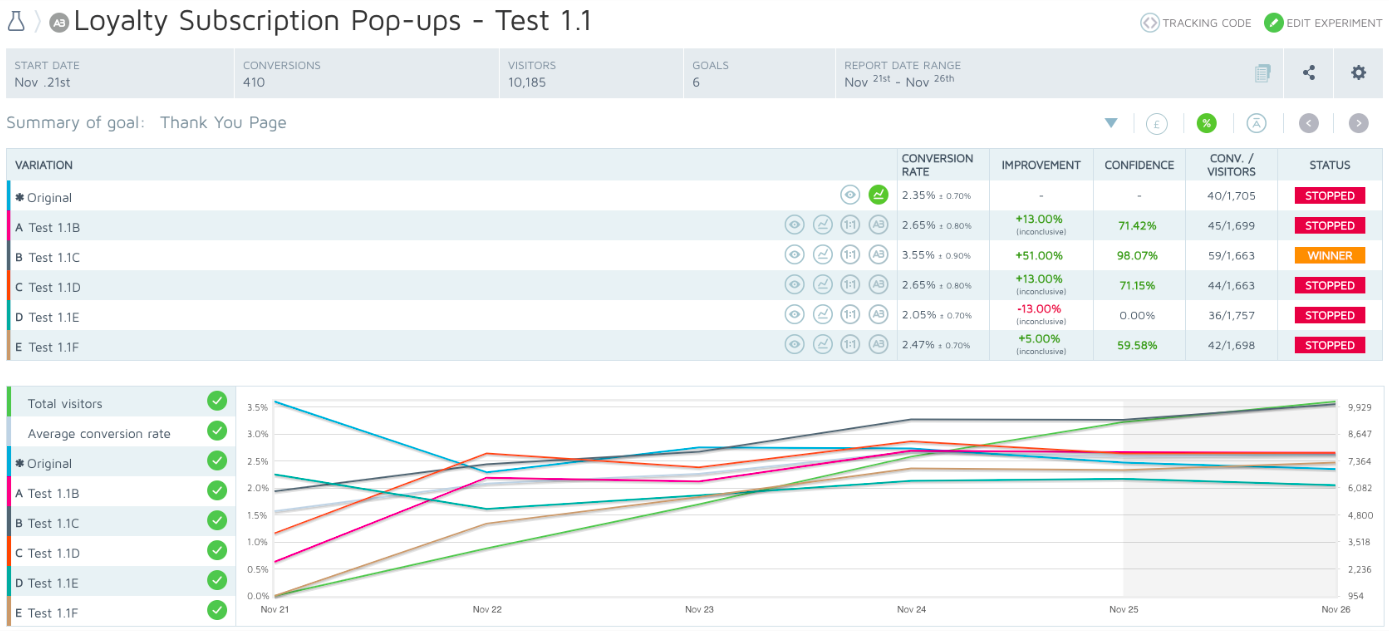
Task: Go to the previous goal arrow
Action: 1309,123
